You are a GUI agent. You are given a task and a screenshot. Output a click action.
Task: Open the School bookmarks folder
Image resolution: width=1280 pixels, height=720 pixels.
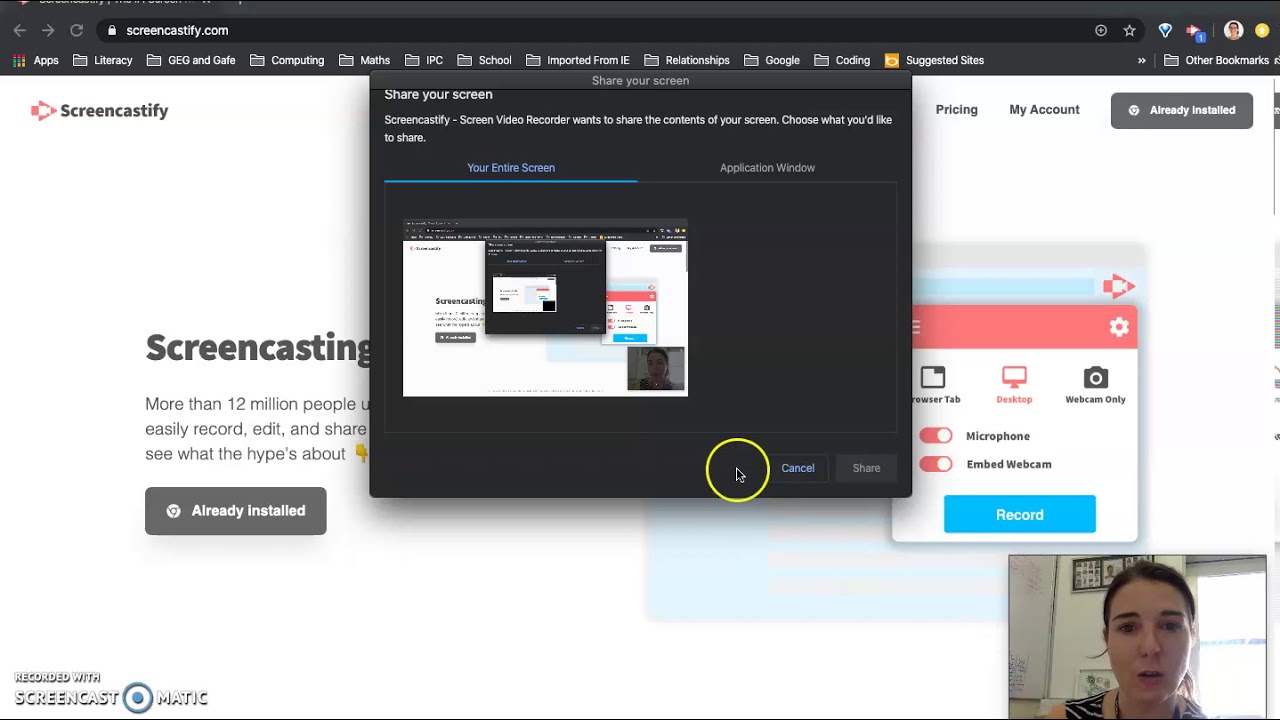pyautogui.click(x=484, y=60)
